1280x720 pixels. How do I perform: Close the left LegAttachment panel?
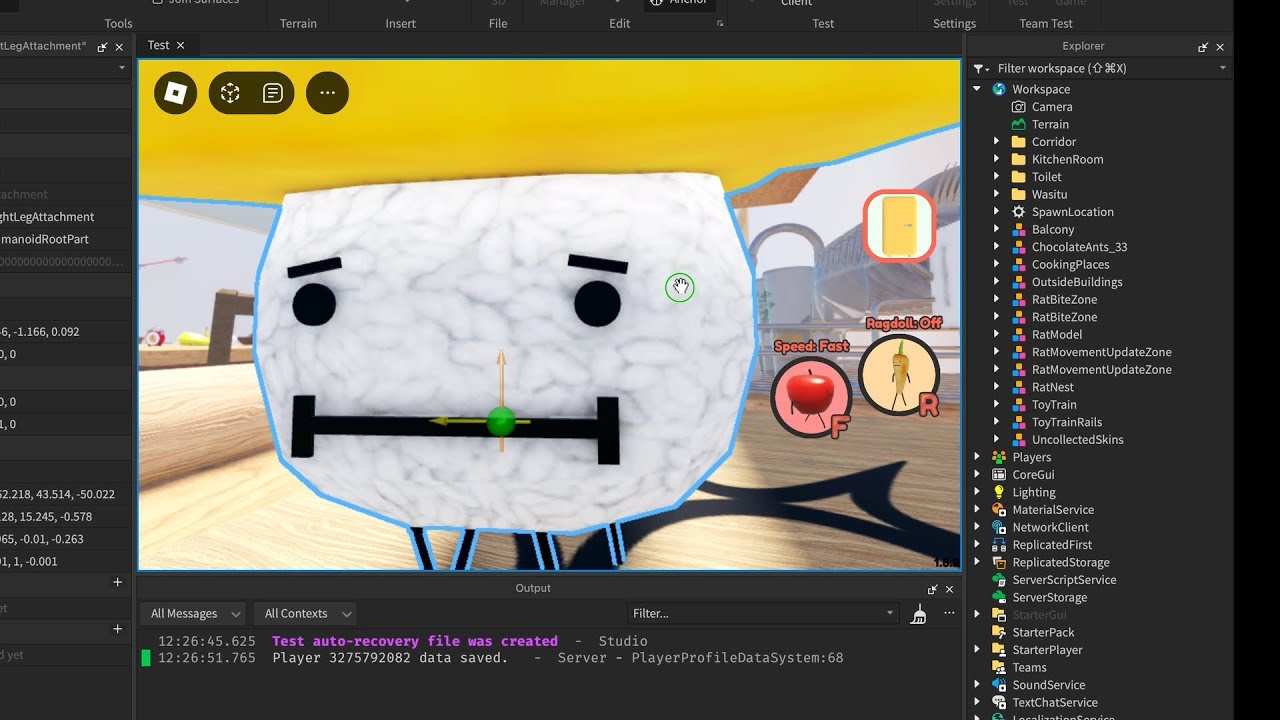point(119,47)
